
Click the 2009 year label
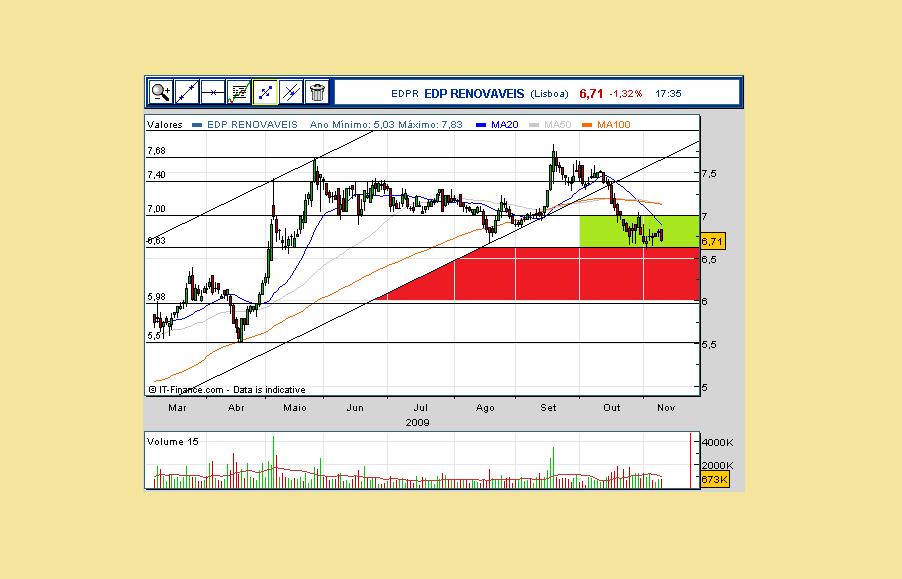coord(417,423)
